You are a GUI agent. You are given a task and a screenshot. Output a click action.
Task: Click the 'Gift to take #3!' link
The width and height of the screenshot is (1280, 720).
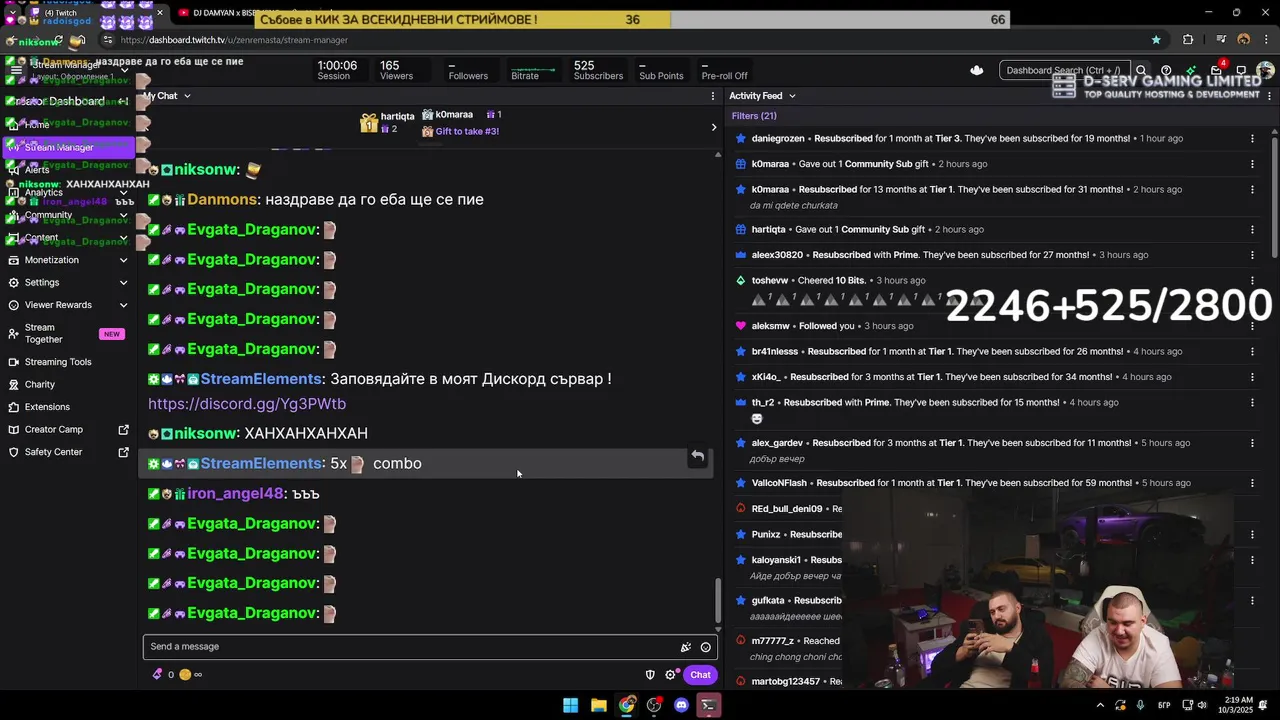click(467, 131)
